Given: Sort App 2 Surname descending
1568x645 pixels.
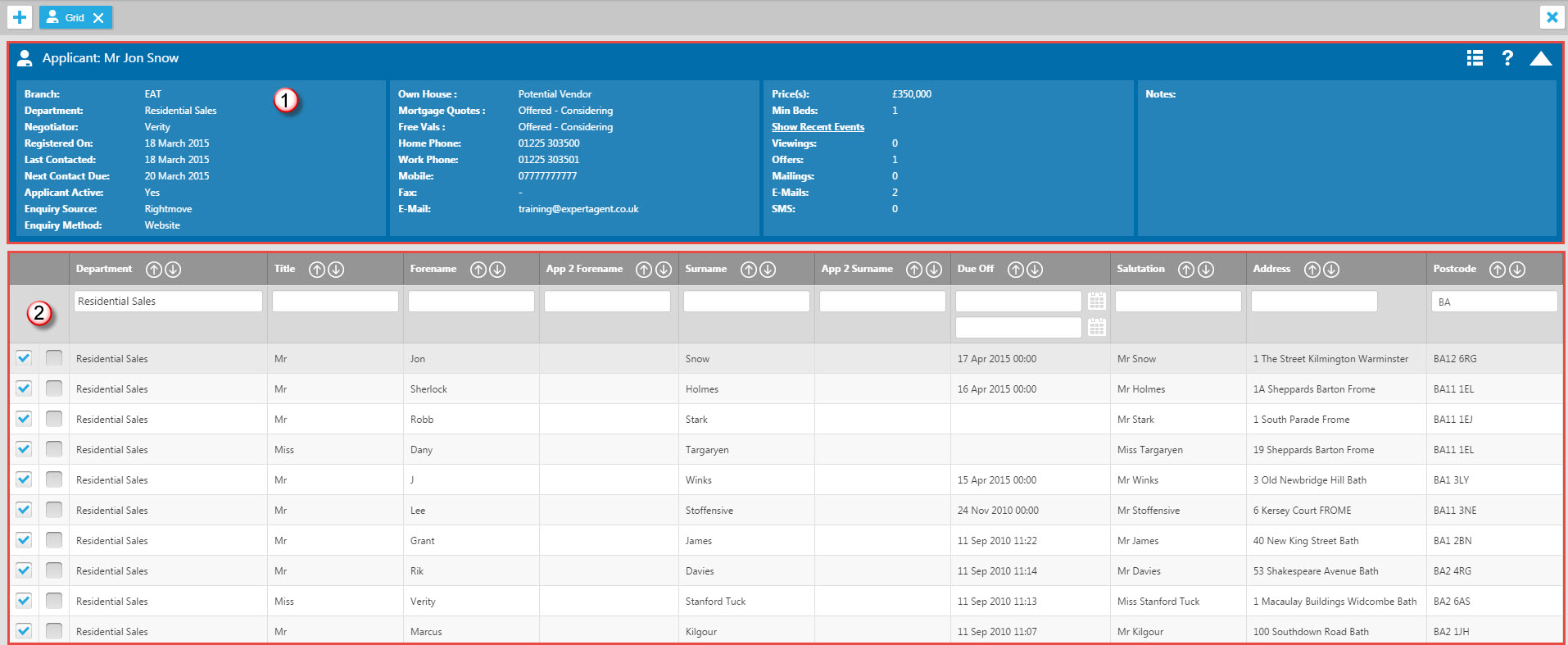Looking at the screenshot, I should point(934,270).
